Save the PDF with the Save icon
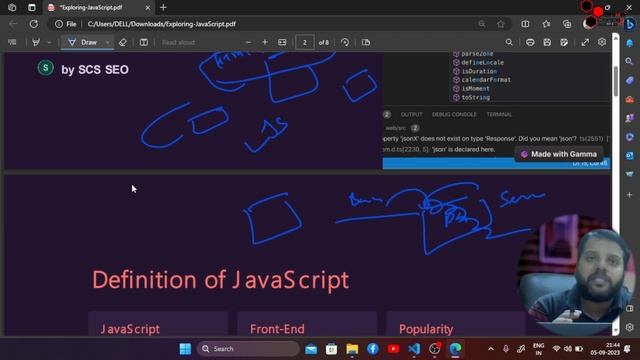The height and width of the screenshot is (360, 640). (x=547, y=42)
